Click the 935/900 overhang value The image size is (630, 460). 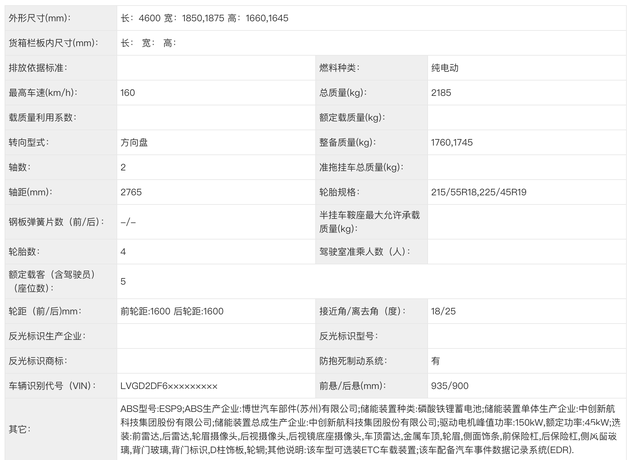coord(449,385)
